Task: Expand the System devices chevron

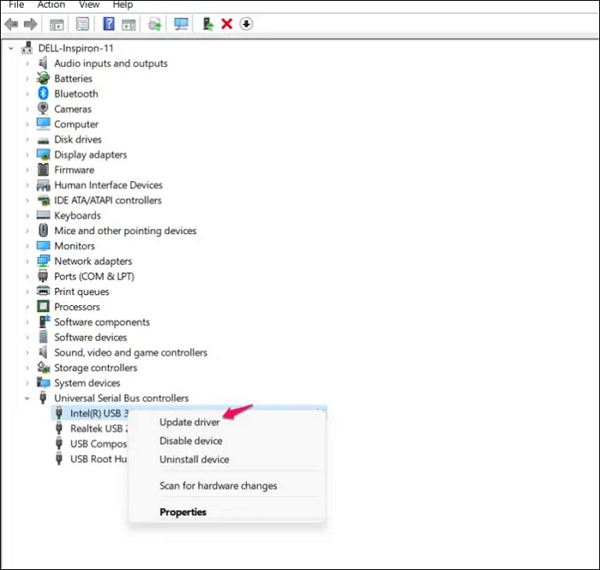Action: tap(27, 383)
